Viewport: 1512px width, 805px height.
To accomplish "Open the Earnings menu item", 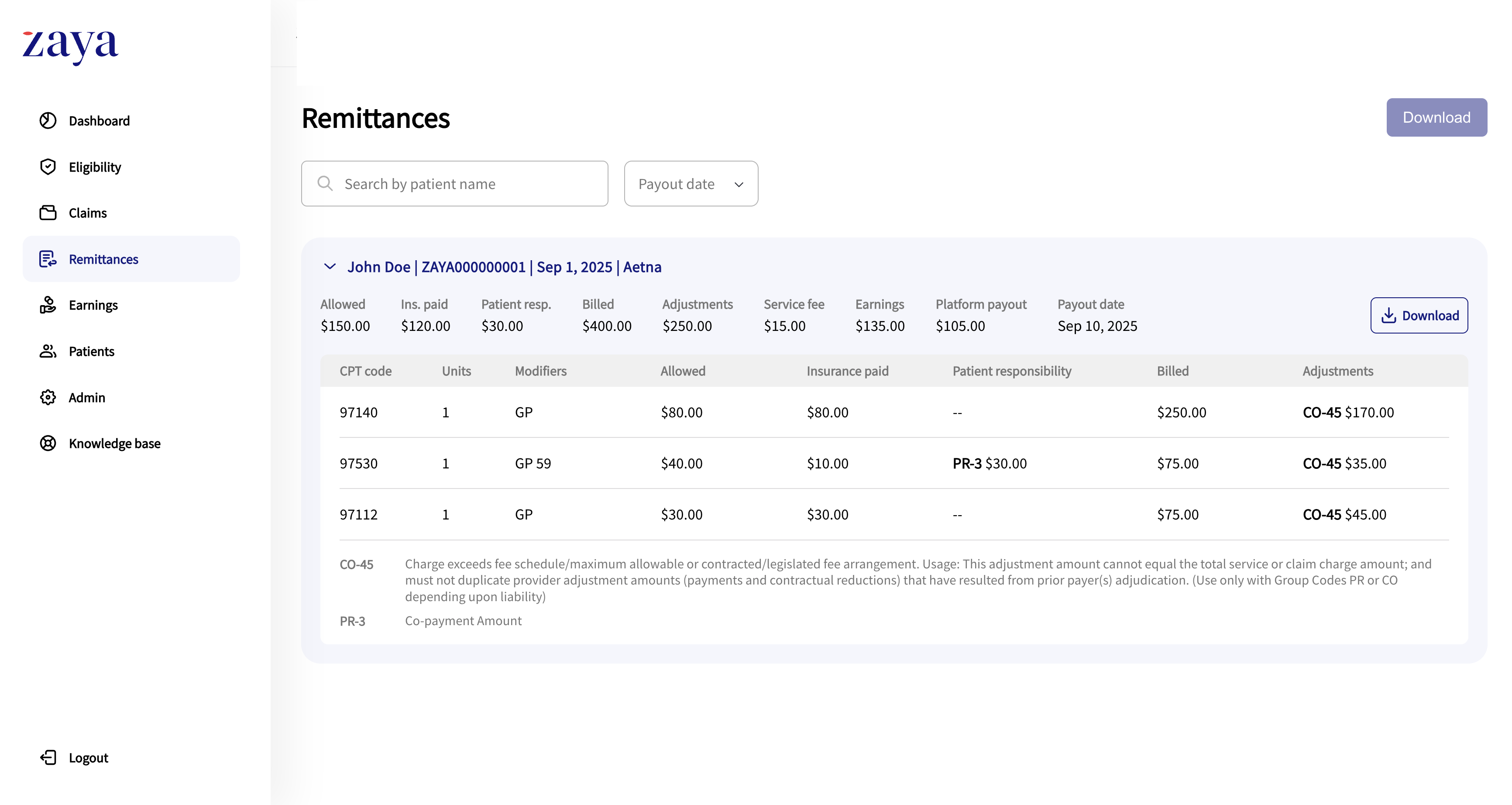I will pos(93,305).
